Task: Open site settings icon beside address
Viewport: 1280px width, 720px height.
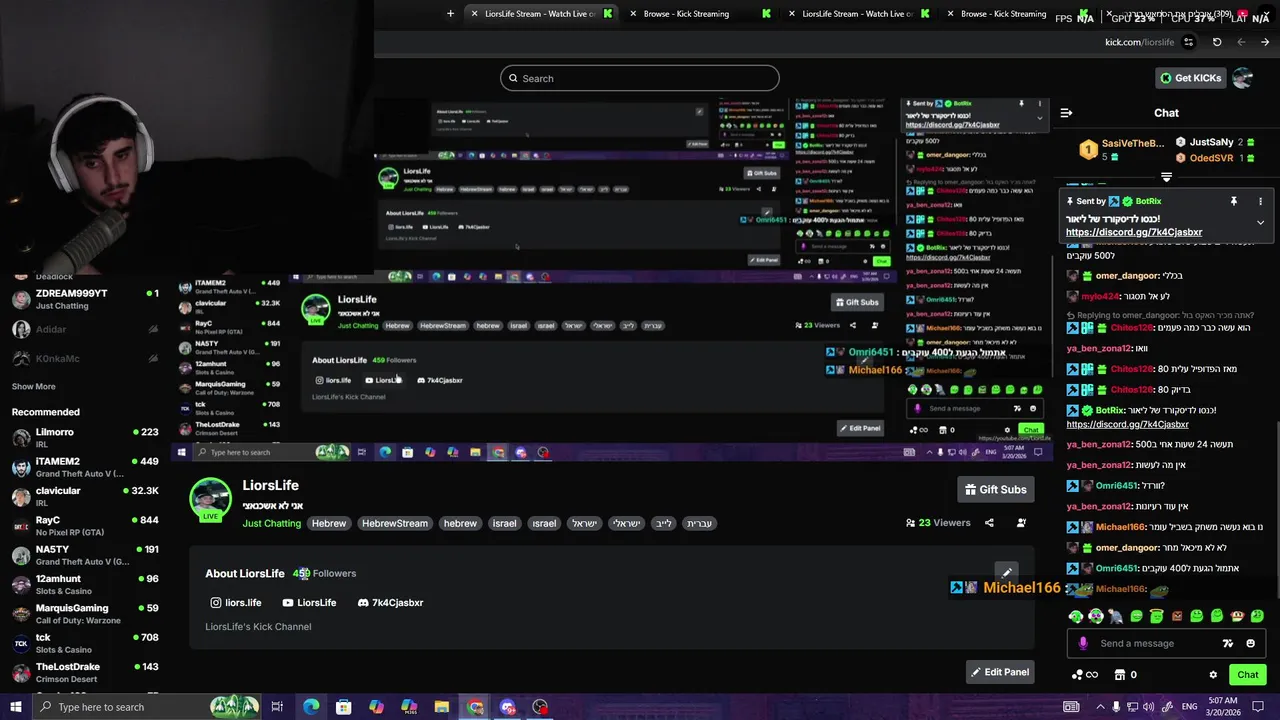Action: [x=1188, y=42]
